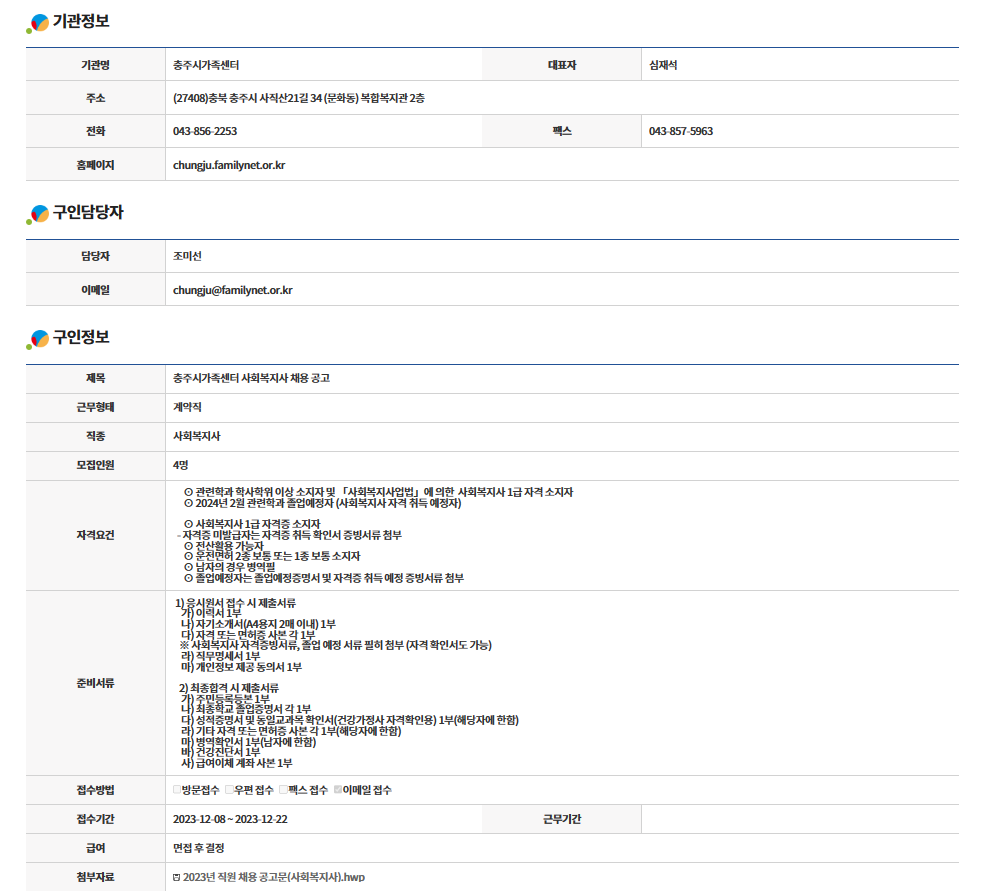Click the phone number 043-856-2253
991x891 pixels.
click(x=205, y=131)
